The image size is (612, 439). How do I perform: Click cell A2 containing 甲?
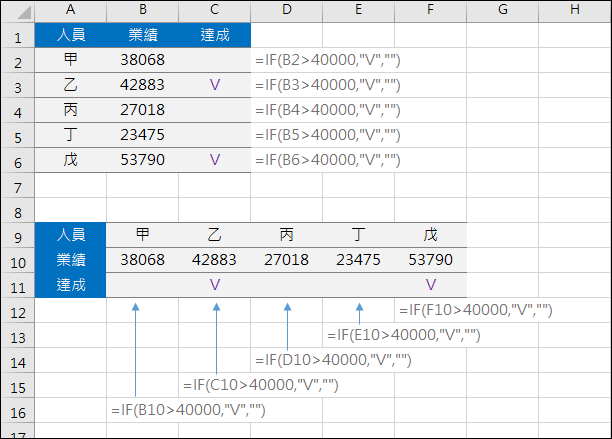pyautogui.click(x=71, y=59)
